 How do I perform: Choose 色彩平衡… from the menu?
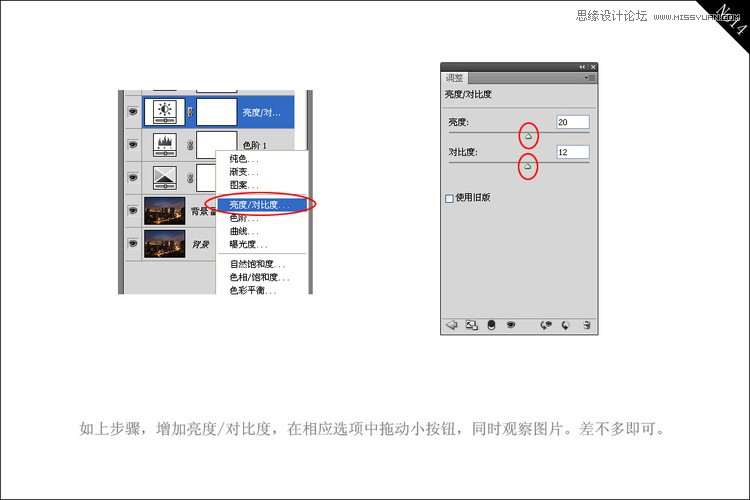coord(261,290)
